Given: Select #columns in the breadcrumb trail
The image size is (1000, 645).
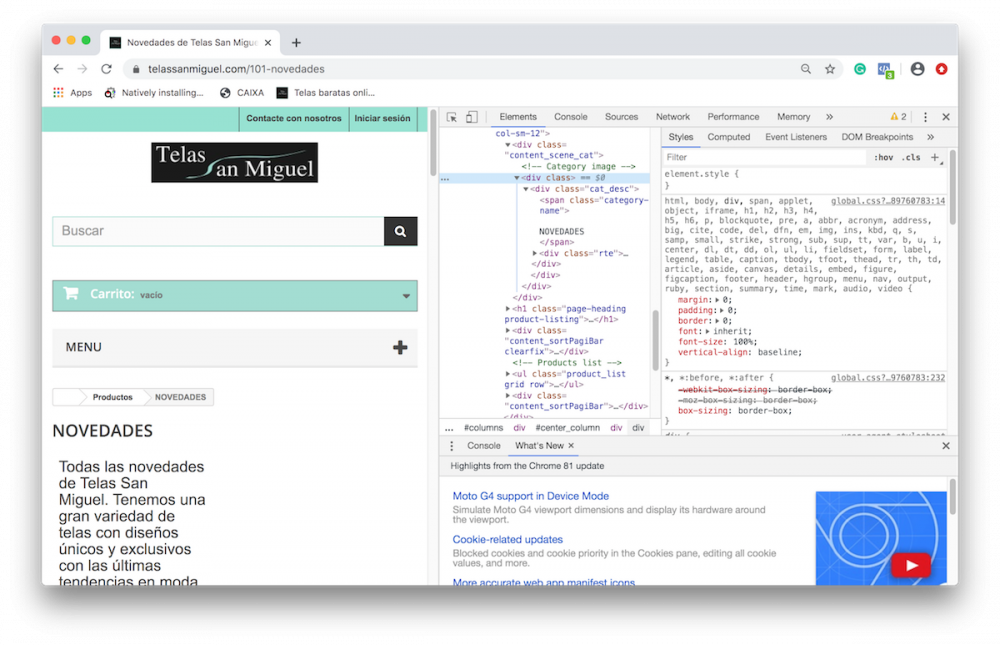Looking at the screenshot, I should [483, 428].
